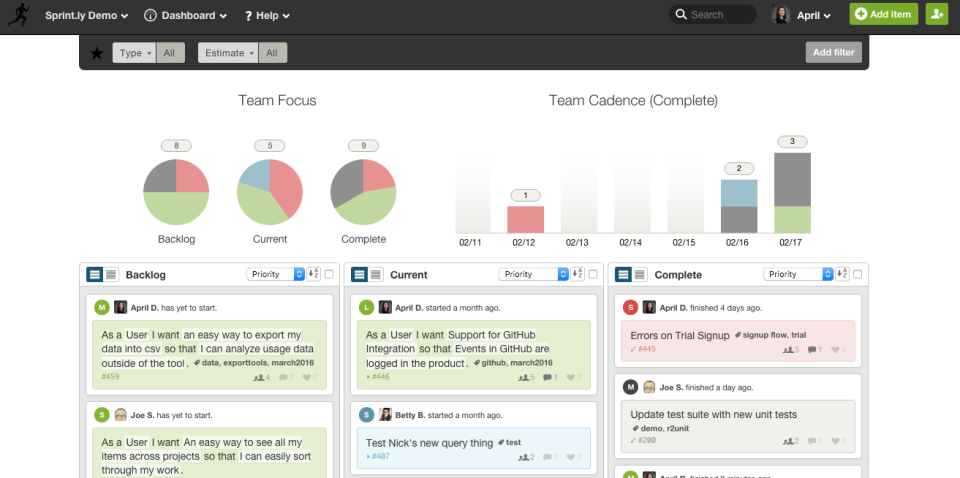This screenshot has width=960, height=478.
Task: Click Betty B. avatar on item #407
Action: coord(385,414)
